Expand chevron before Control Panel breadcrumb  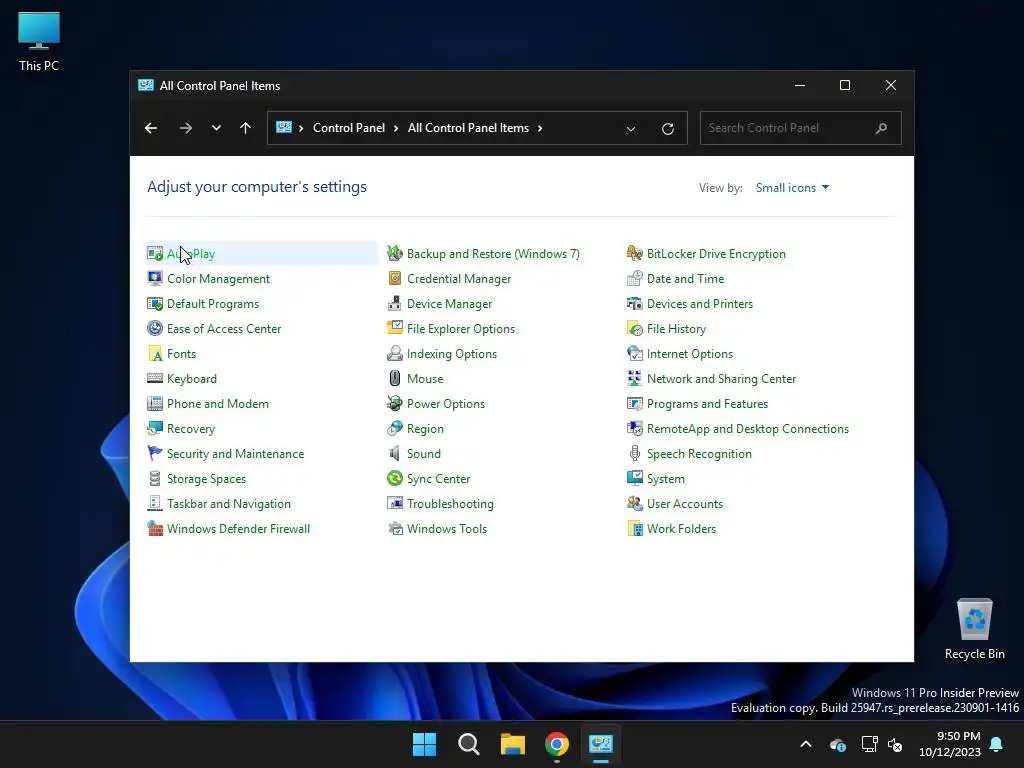coord(301,128)
